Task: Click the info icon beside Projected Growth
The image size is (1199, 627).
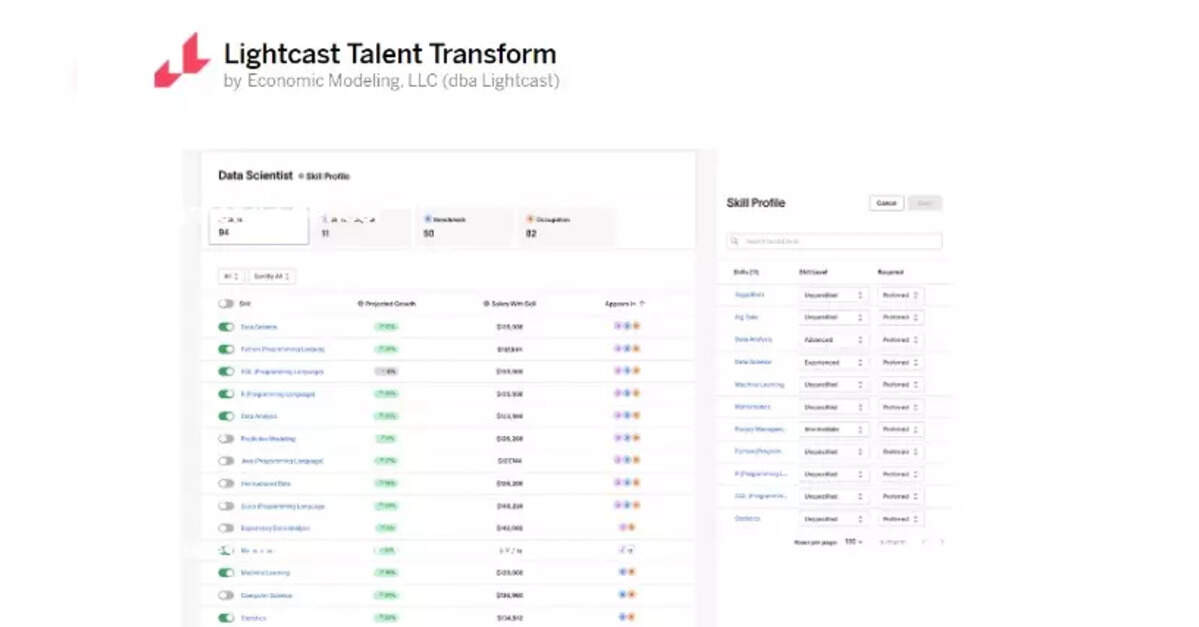Action: click(x=360, y=303)
